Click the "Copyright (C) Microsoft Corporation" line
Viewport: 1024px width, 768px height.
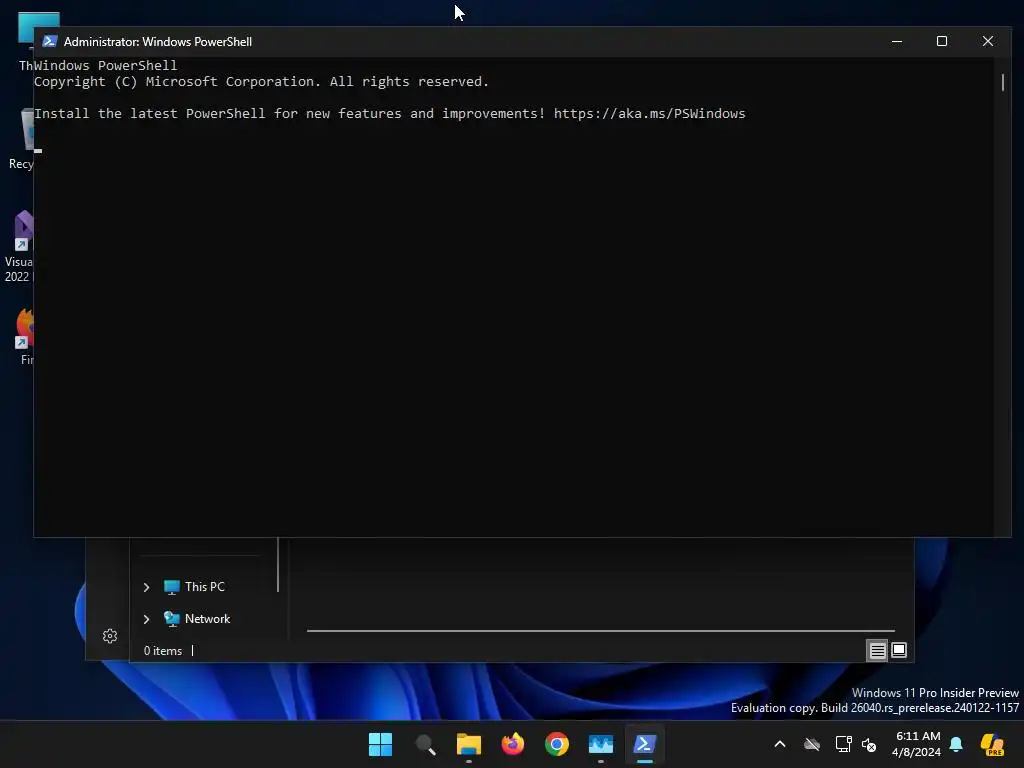pyautogui.click(x=261, y=82)
